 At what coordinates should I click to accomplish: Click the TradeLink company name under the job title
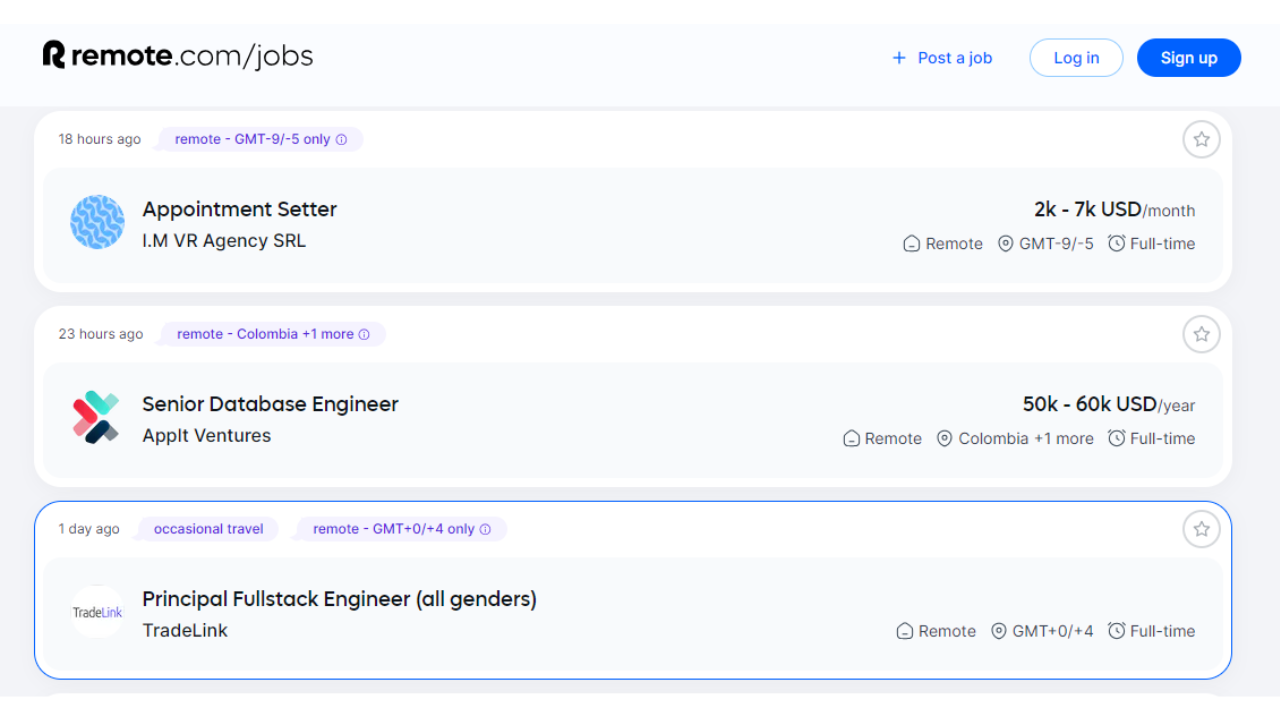pos(185,631)
